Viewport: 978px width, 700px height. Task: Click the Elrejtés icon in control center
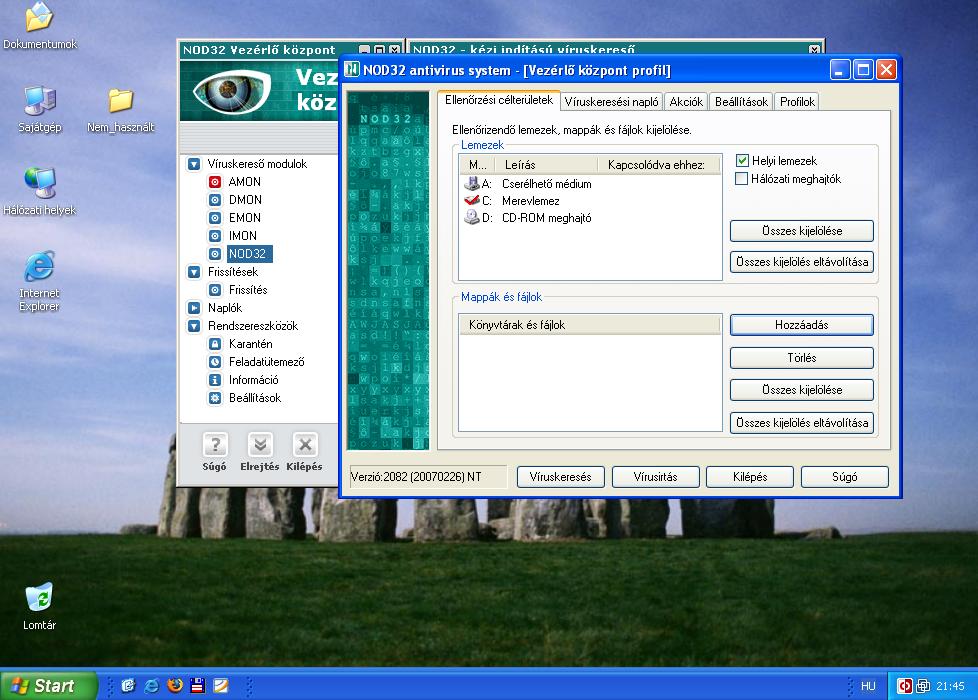[x=260, y=445]
